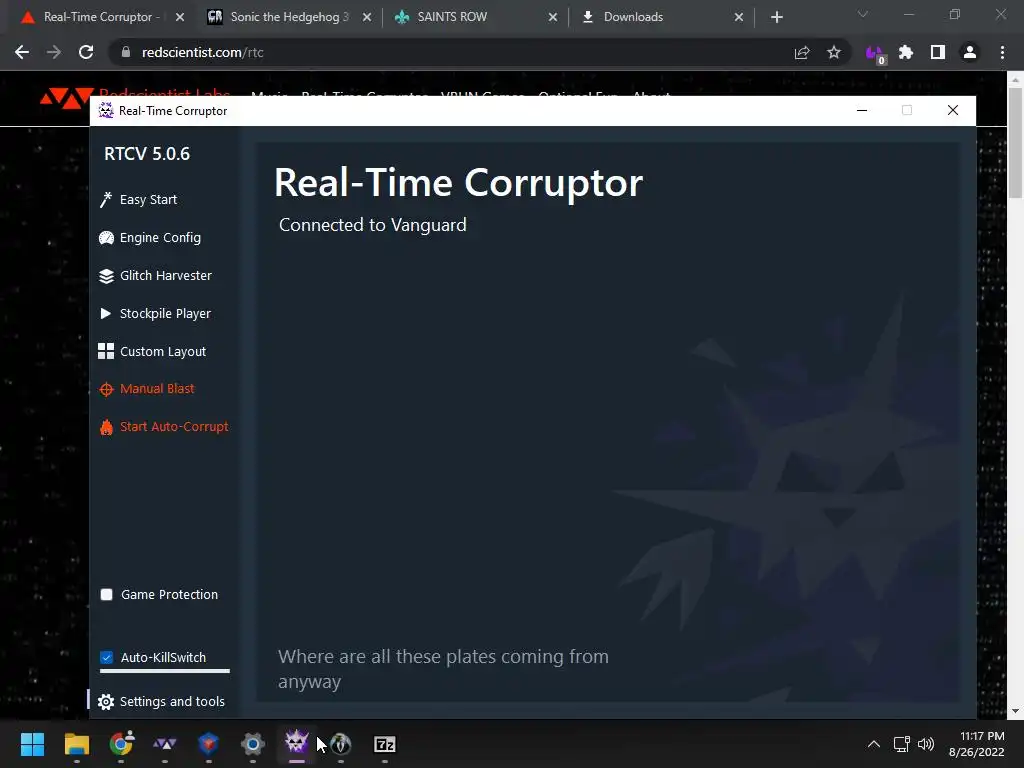Click Start Auto-Corrupt
The width and height of the screenshot is (1024, 768).
coord(164,426)
